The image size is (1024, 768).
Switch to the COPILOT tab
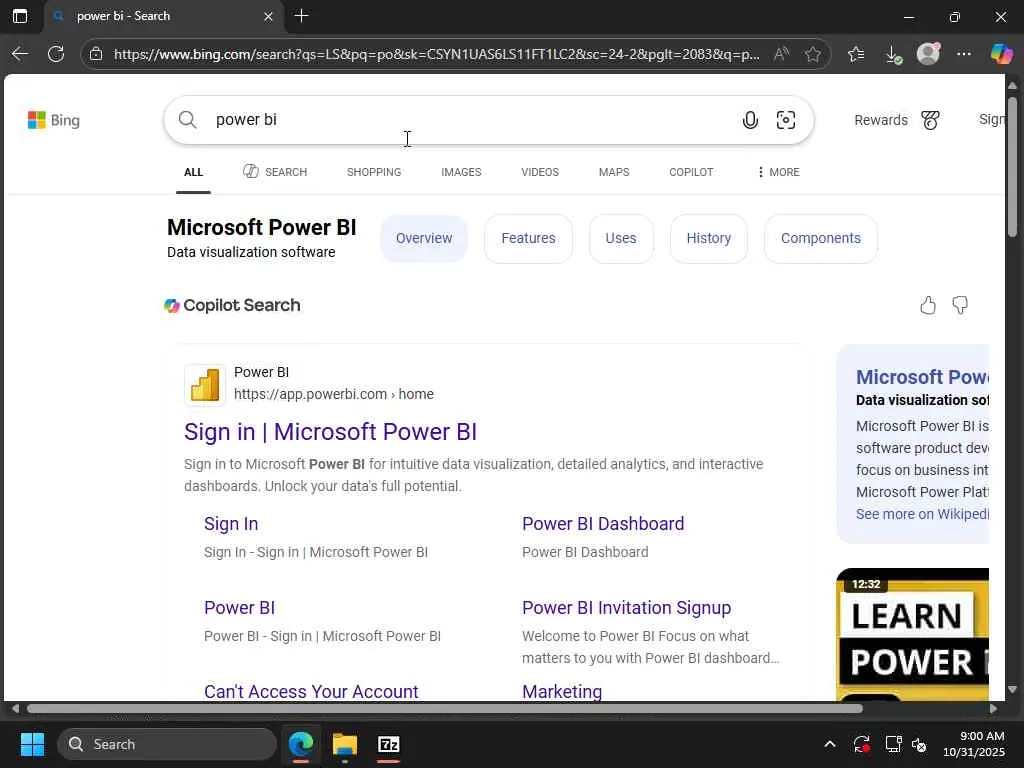pyautogui.click(x=691, y=172)
